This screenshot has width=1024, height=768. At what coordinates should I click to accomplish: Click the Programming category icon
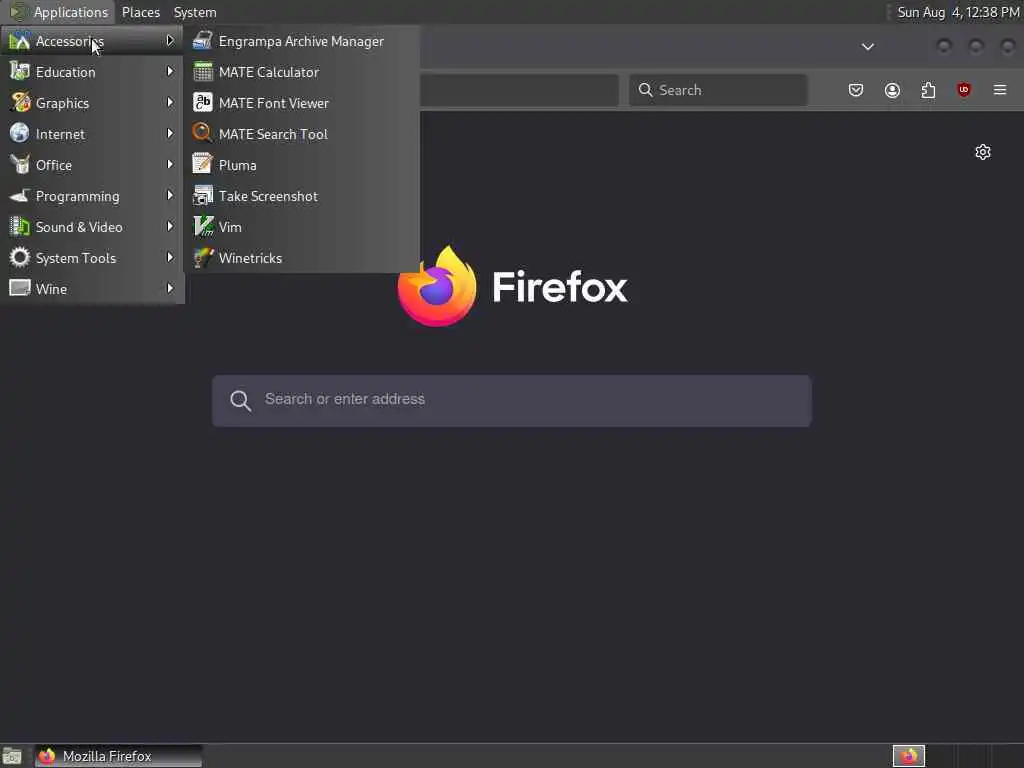pos(20,195)
